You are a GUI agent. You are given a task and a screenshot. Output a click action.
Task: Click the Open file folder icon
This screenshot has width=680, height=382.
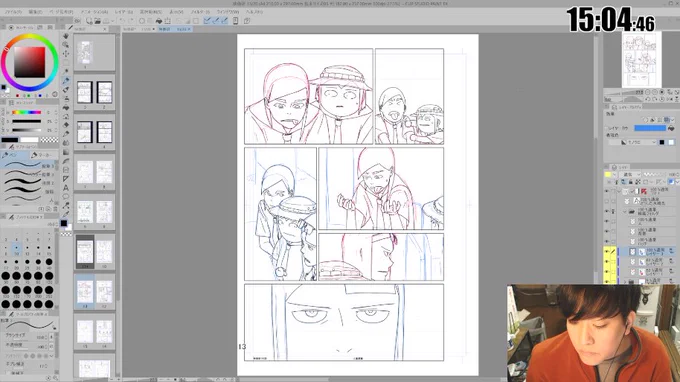pyautogui.click(x=98, y=20)
